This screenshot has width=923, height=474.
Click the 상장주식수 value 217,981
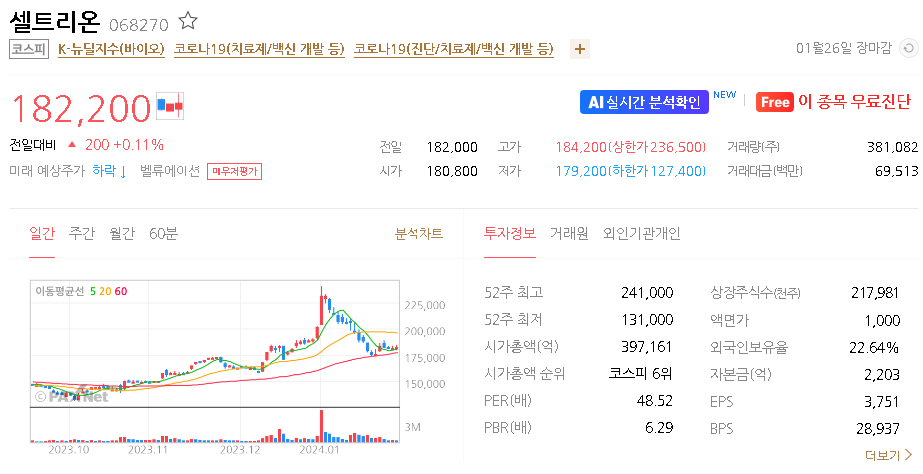(875, 293)
